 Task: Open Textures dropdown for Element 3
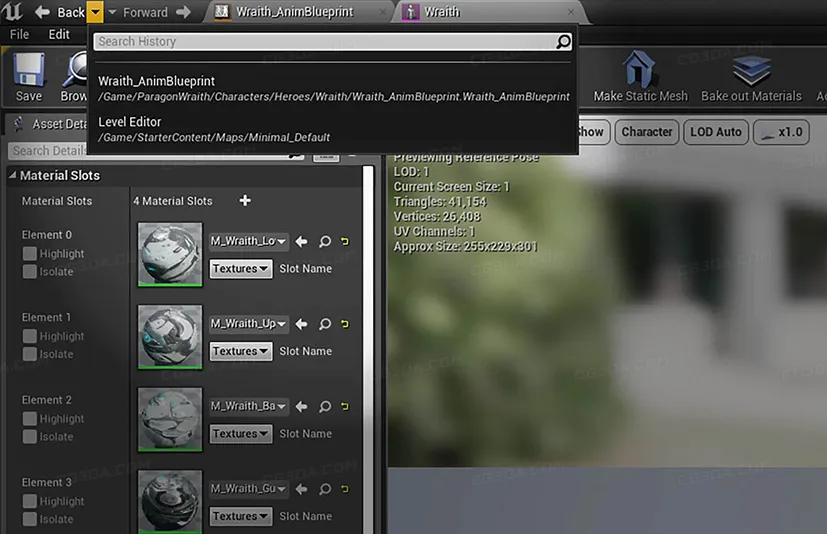coord(241,516)
